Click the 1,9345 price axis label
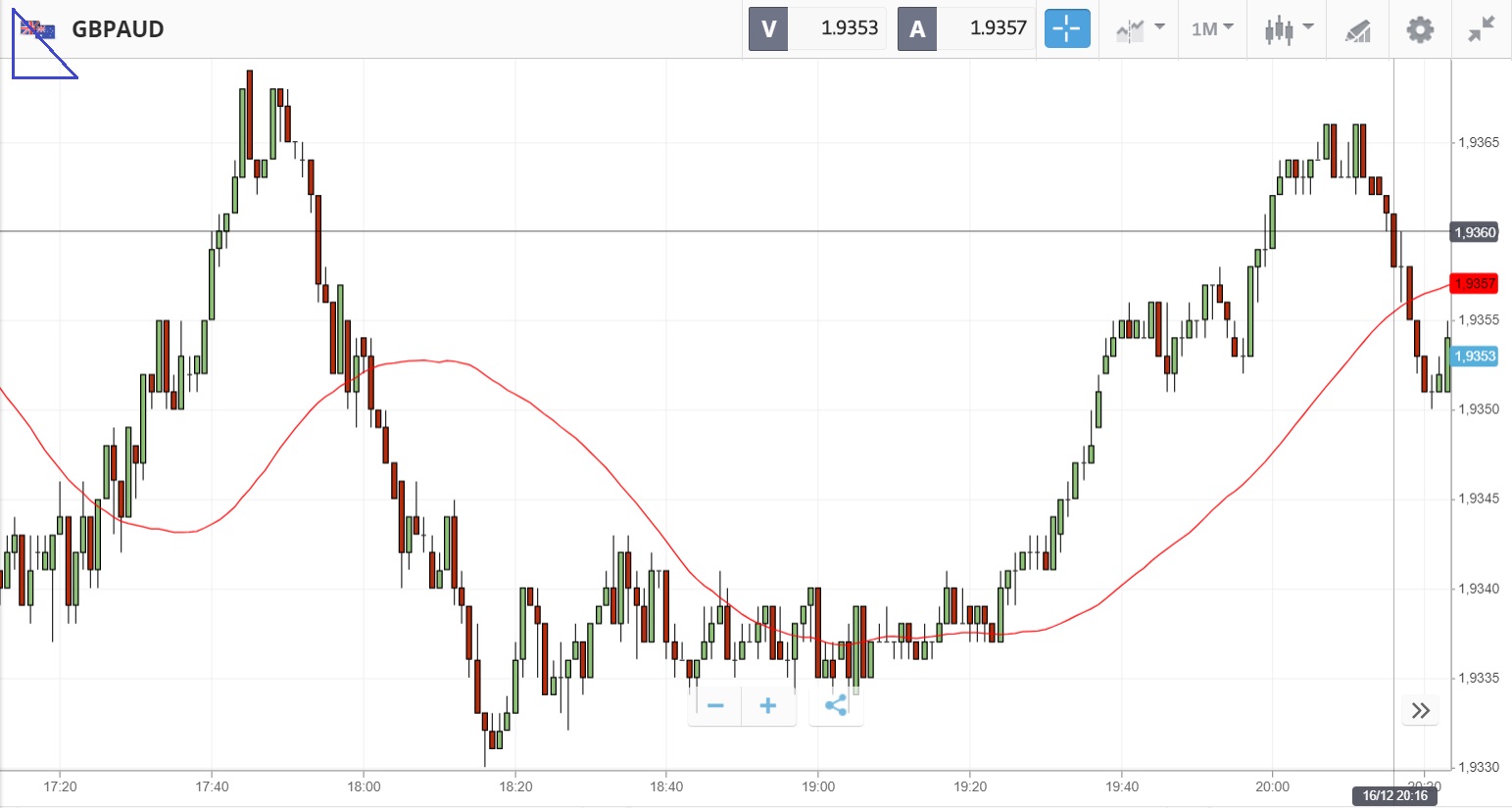 (1479, 499)
